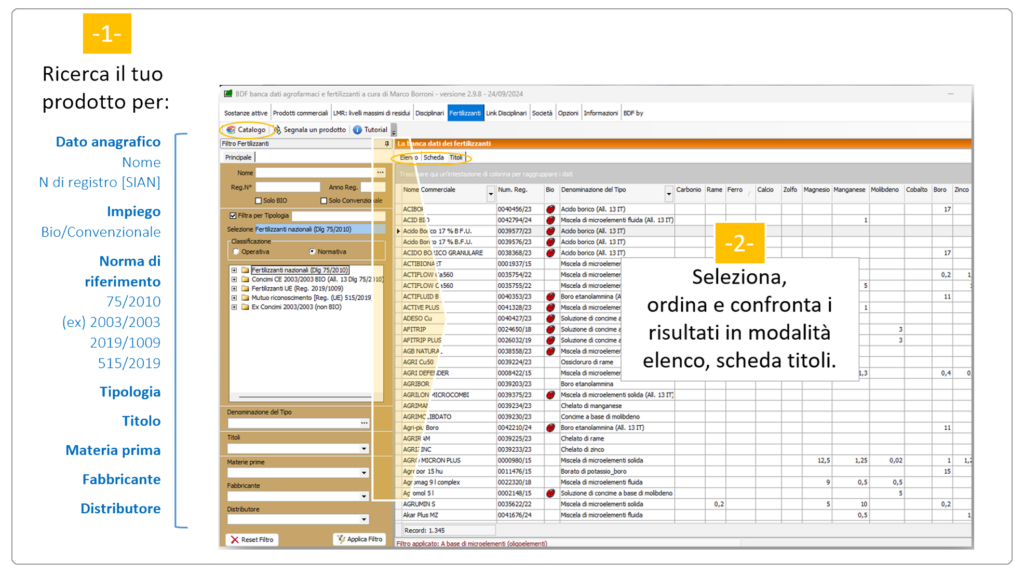Click the Applica Filtro button
Viewport: 1024px width, 574px height.
[x=359, y=539]
